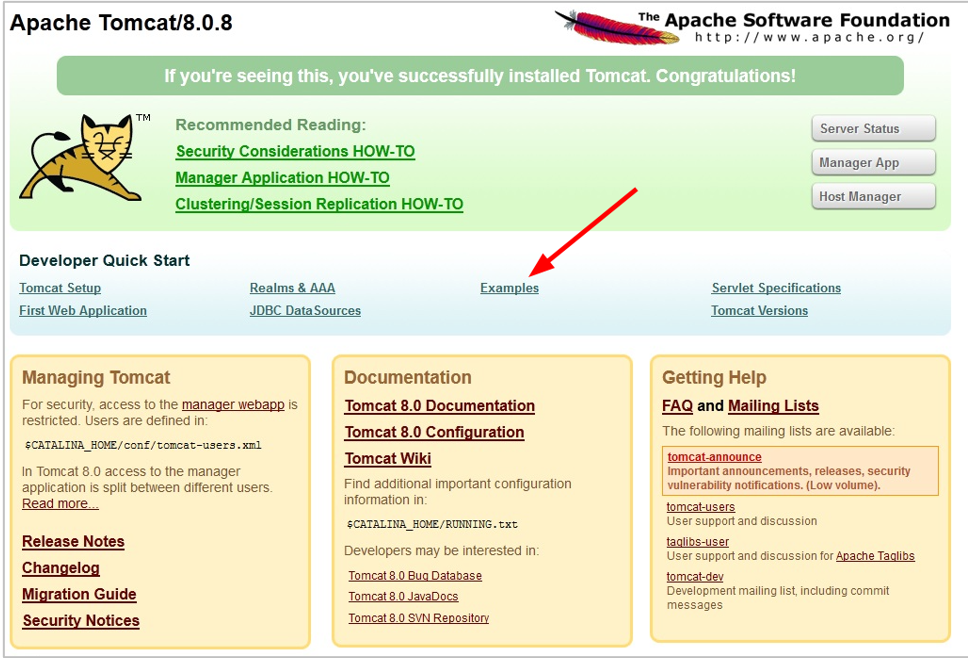Open the Tomcat 8.0 Documentation link
The height and width of the screenshot is (658, 968).
coord(439,406)
